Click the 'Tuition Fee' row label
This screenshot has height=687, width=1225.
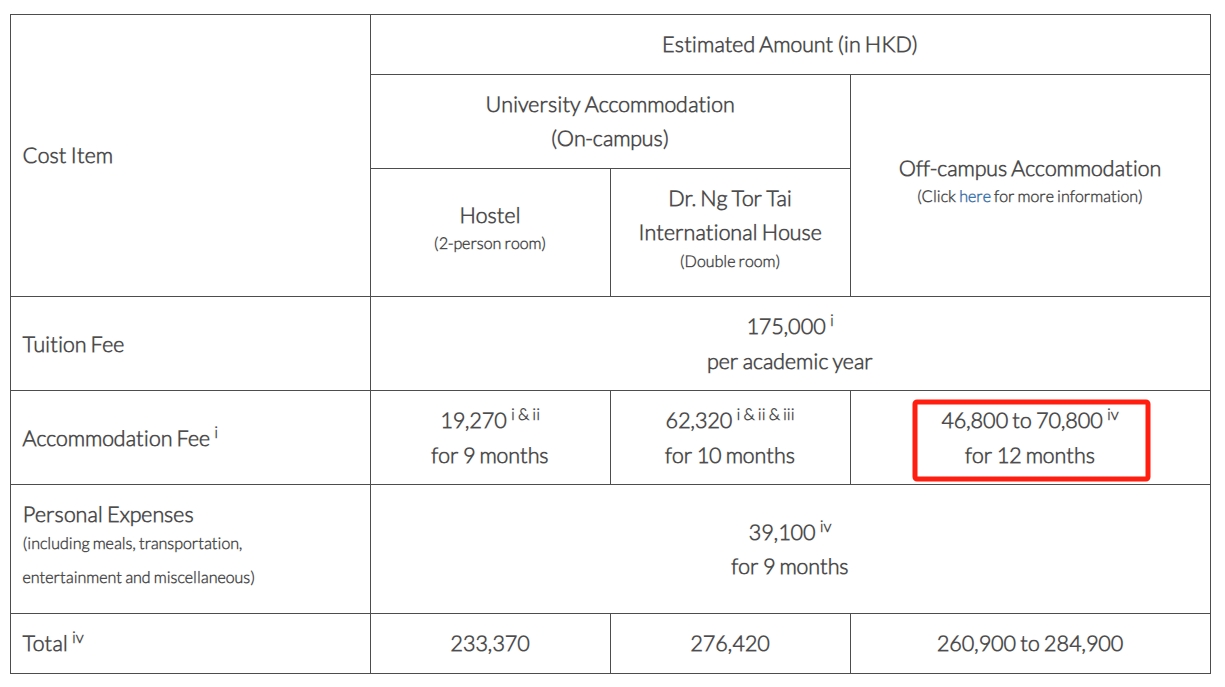[x=74, y=345]
